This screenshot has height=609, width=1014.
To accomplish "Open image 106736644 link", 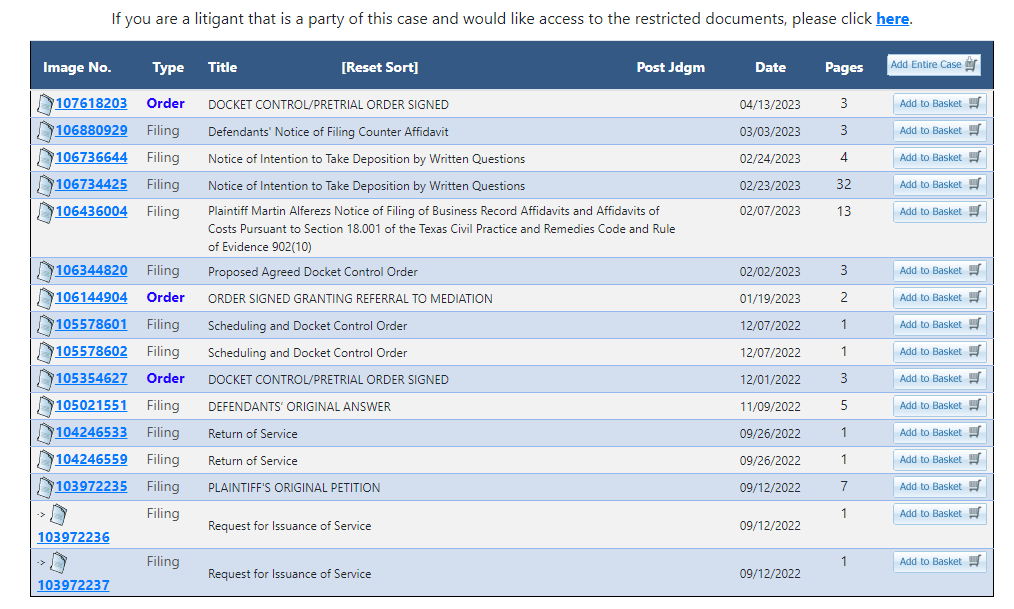I will pyautogui.click(x=91, y=158).
